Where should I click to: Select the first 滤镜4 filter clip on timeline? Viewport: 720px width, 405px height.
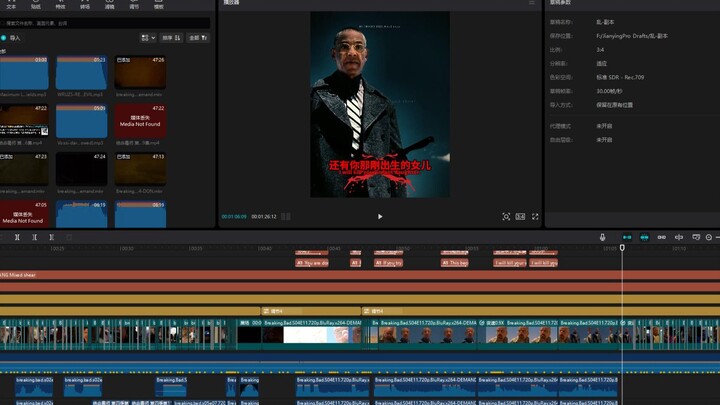(x=310, y=311)
